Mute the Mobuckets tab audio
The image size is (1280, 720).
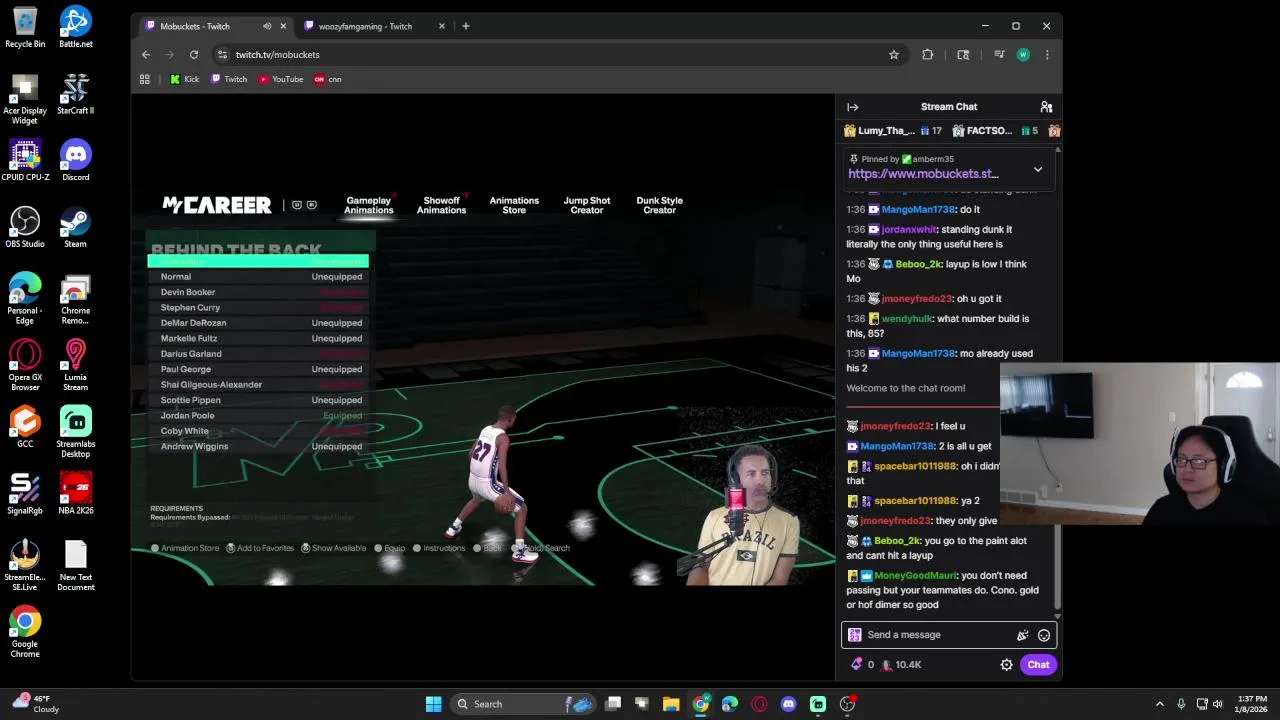pyautogui.click(x=266, y=26)
